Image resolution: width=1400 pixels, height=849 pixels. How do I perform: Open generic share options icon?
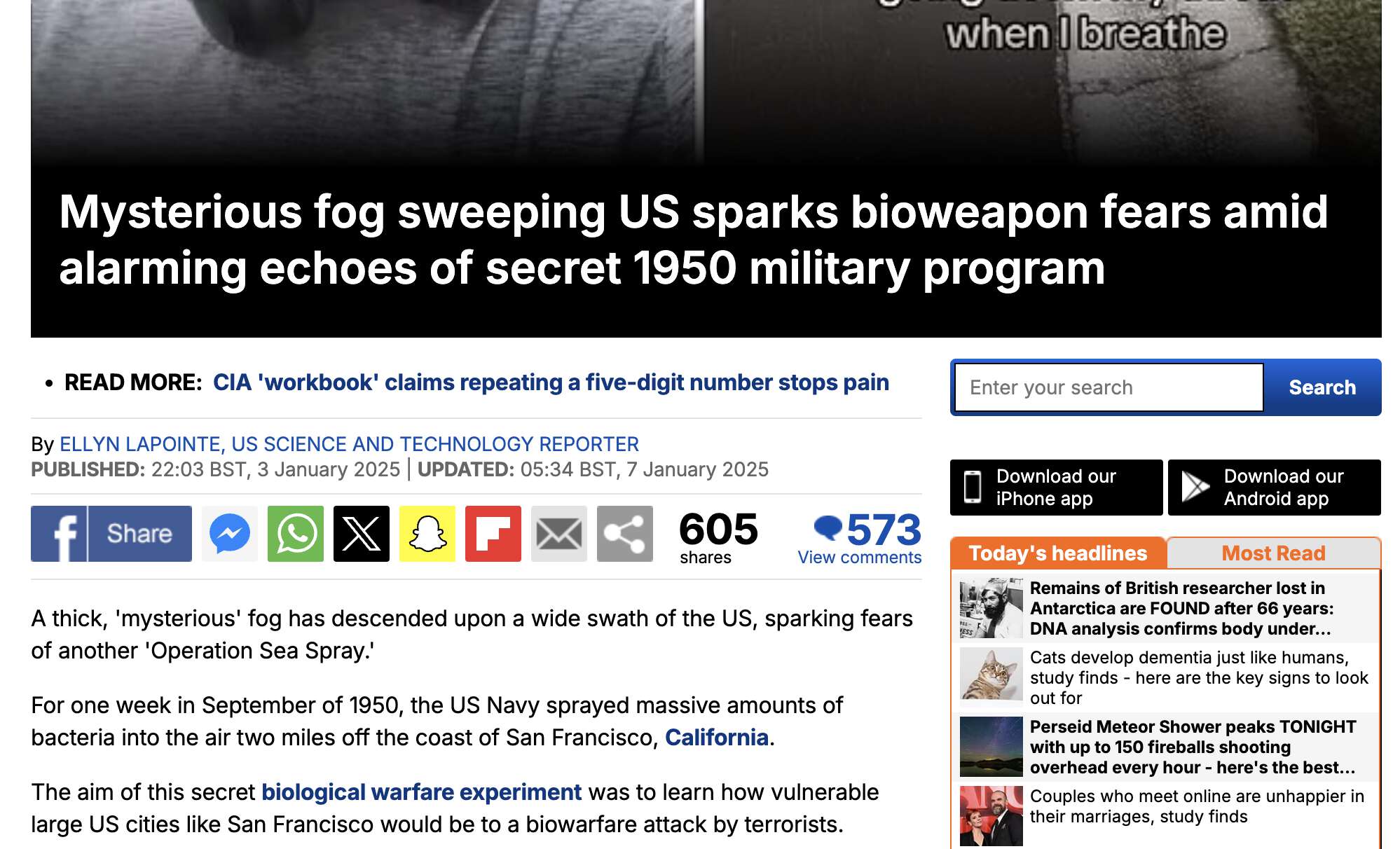pos(625,534)
